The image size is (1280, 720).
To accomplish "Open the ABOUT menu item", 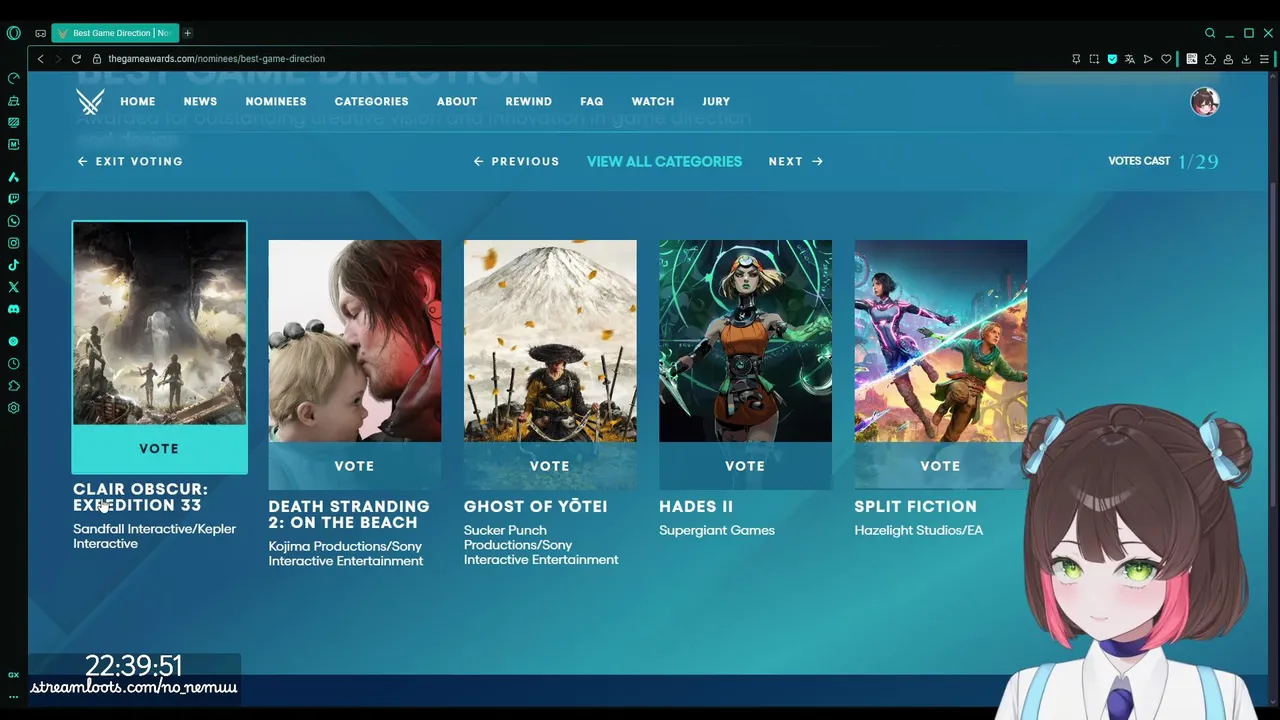I will click(457, 102).
